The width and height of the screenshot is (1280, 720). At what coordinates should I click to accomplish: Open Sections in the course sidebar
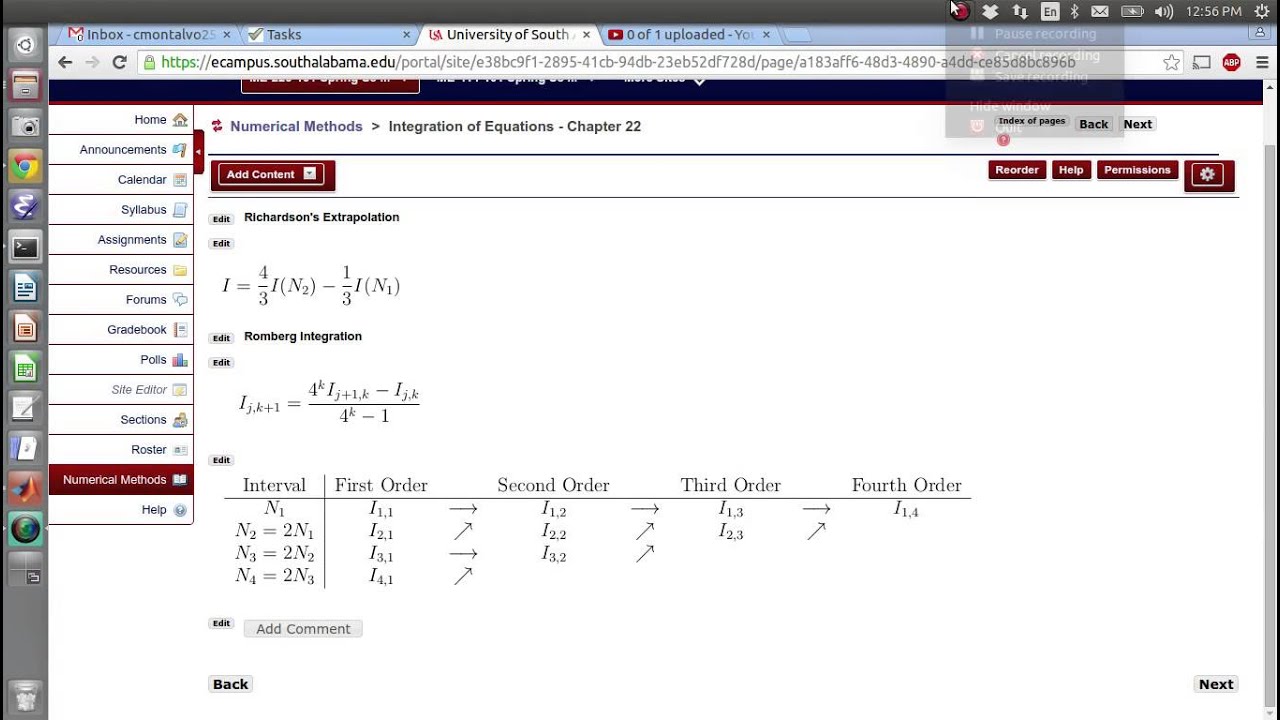coord(120,419)
